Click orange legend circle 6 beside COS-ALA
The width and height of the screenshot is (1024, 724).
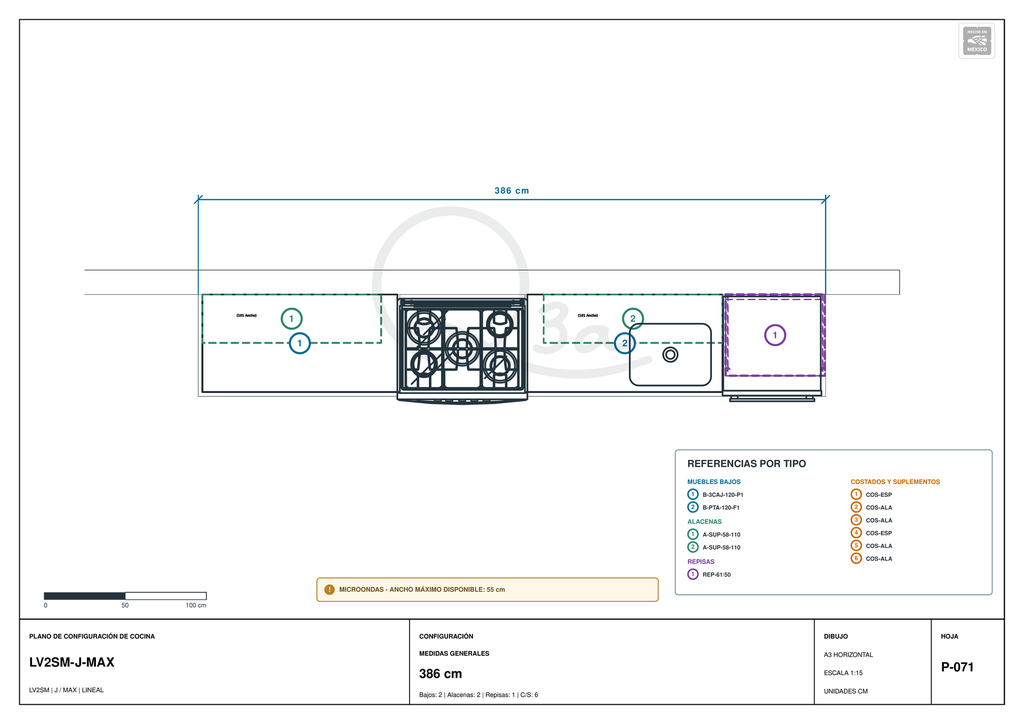(856, 558)
